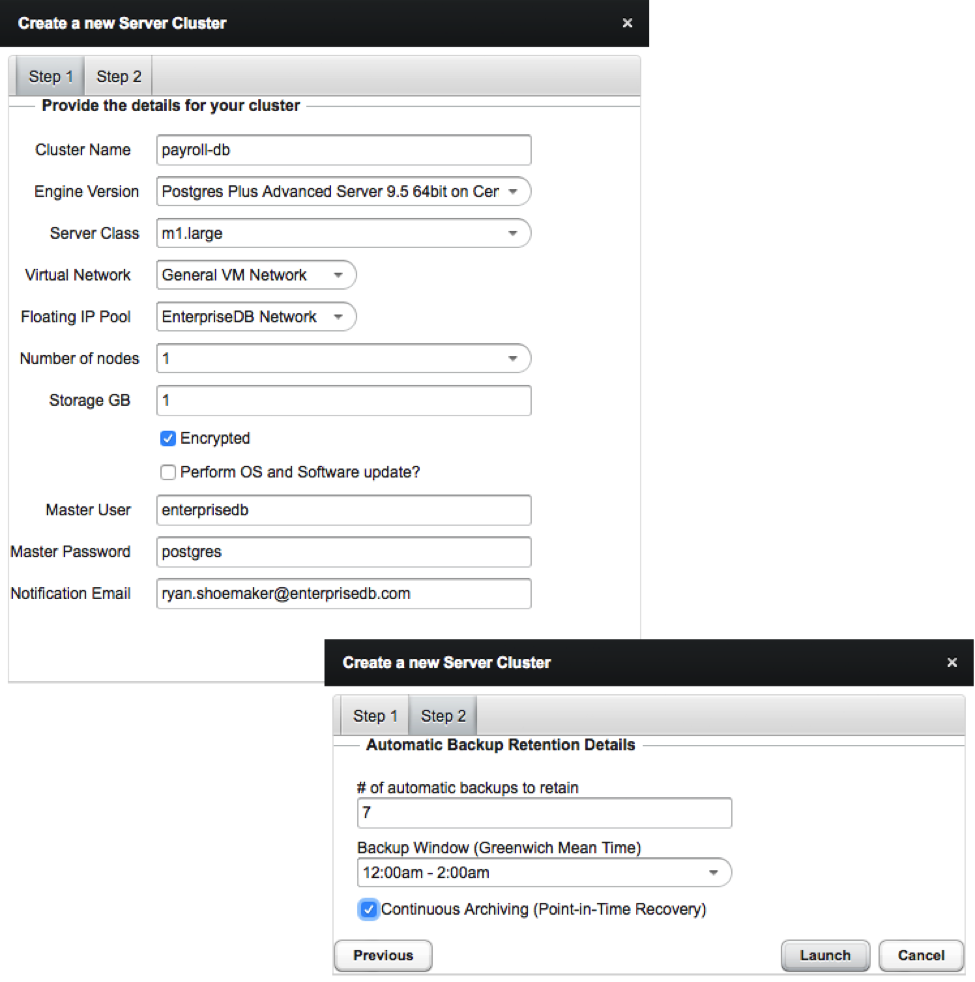Switch to Step 2 tab in top dialog
Screen dimensions: 975x982
119,77
